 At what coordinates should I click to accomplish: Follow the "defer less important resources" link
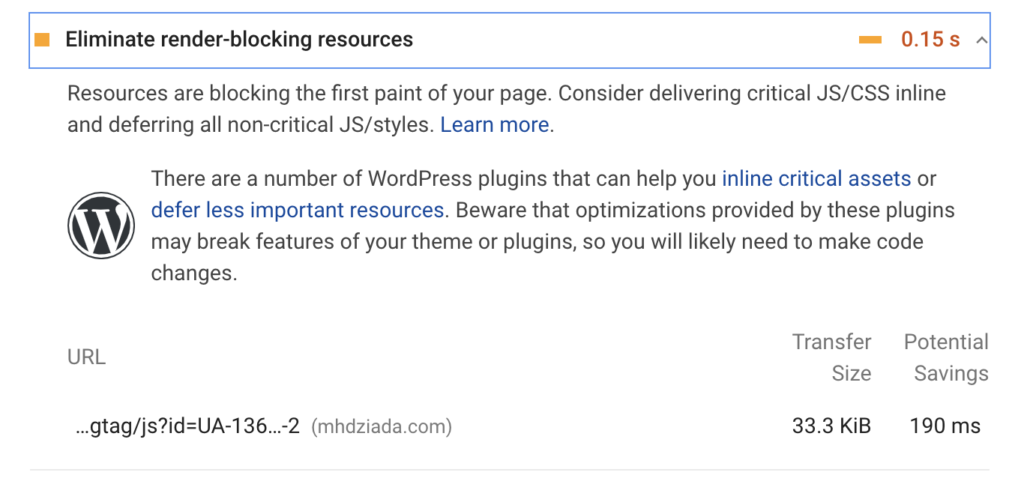pos(297,210)
